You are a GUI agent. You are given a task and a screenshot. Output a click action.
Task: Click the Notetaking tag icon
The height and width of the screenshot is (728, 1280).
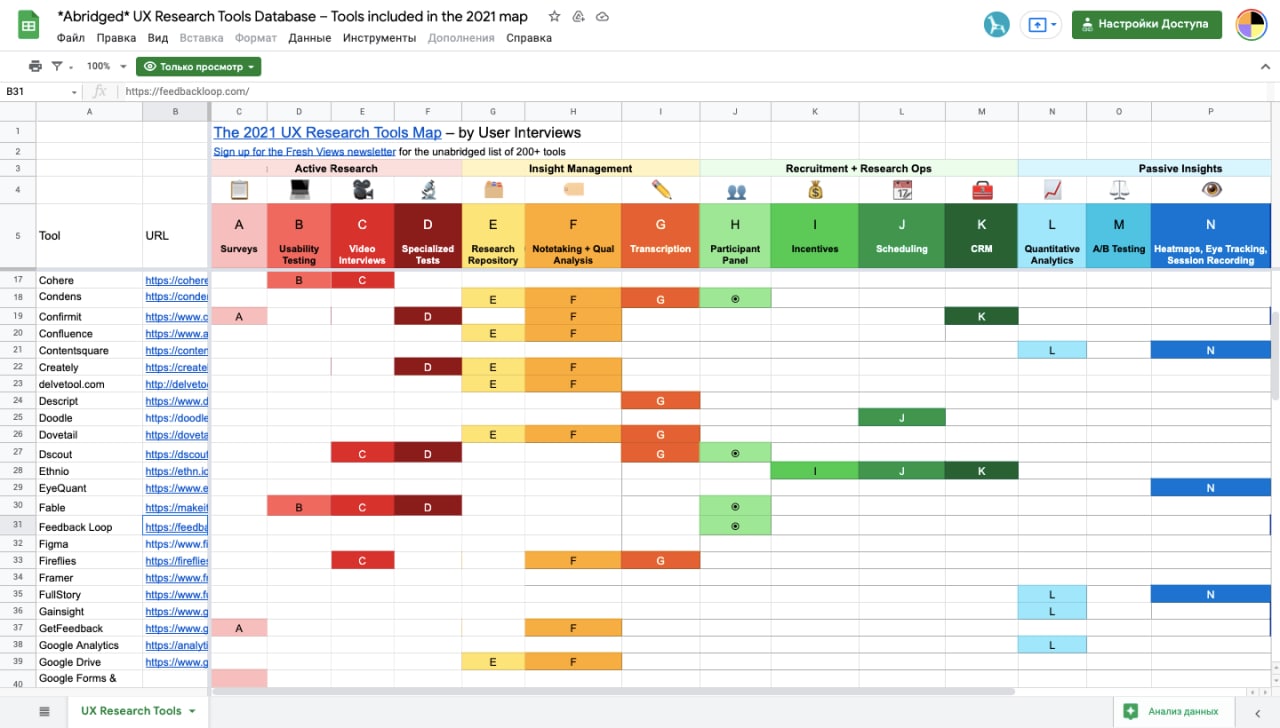573,189
